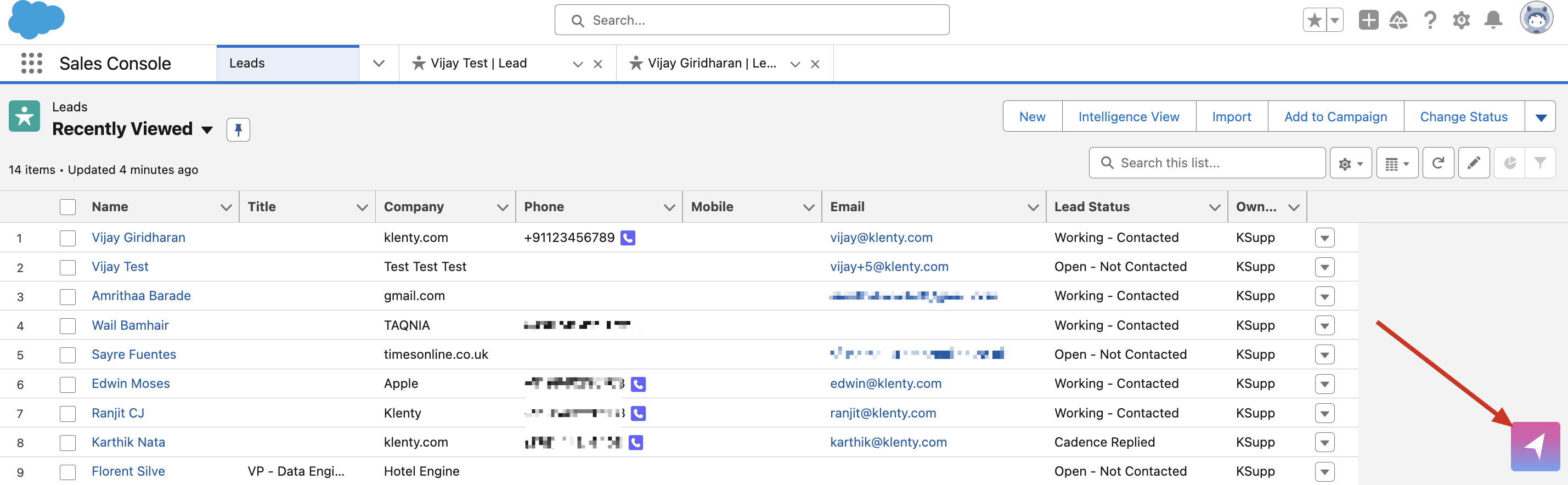The height and width of the screenshot is (485, 1568).
Task: Check the box for Vijay Test
Action: tap(67, 267)
